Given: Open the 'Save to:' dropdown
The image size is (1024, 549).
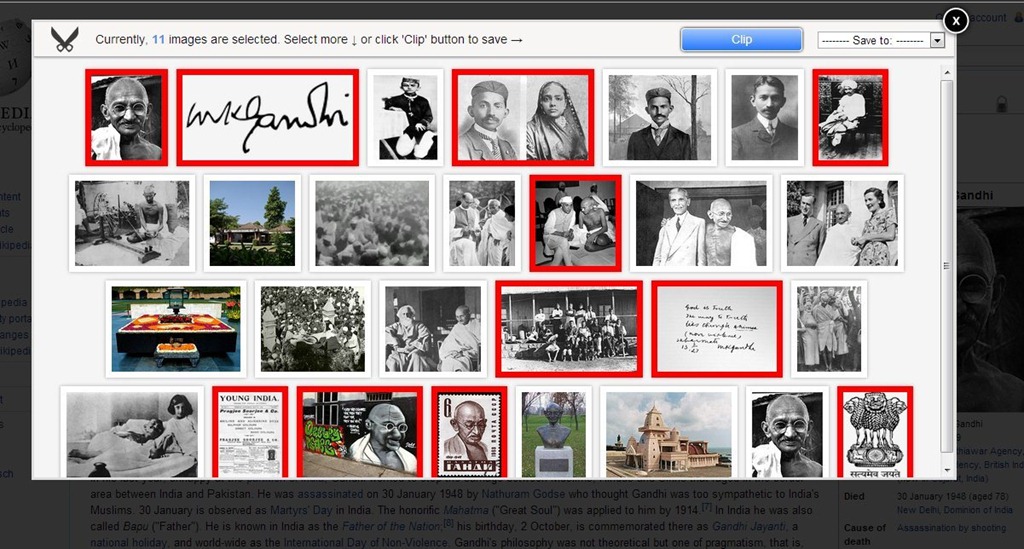Looking at the screenshot, I should pyautogui.click(x=881, y=40).
